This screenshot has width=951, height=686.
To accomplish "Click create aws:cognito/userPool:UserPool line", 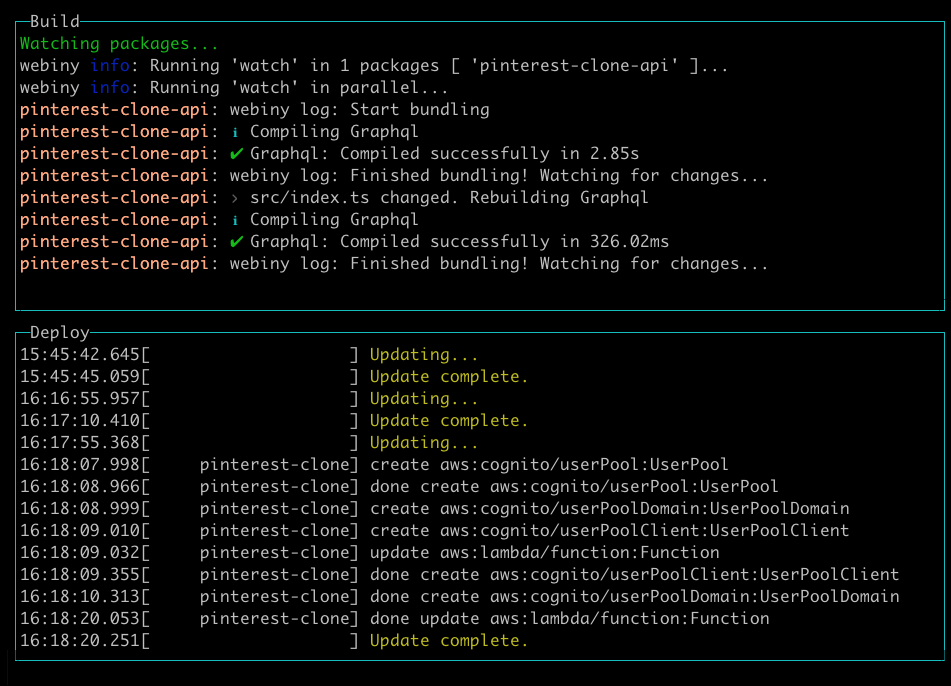I will point(374,465).
